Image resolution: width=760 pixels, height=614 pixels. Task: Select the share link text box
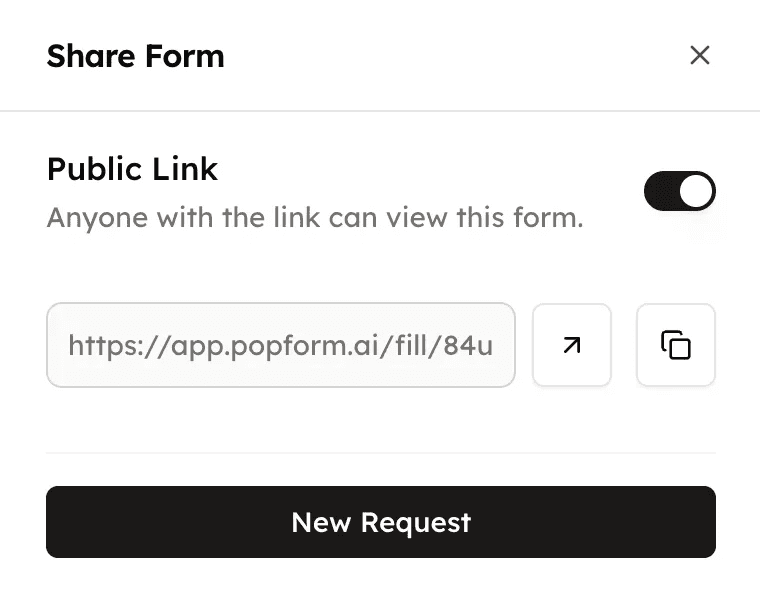281,345
